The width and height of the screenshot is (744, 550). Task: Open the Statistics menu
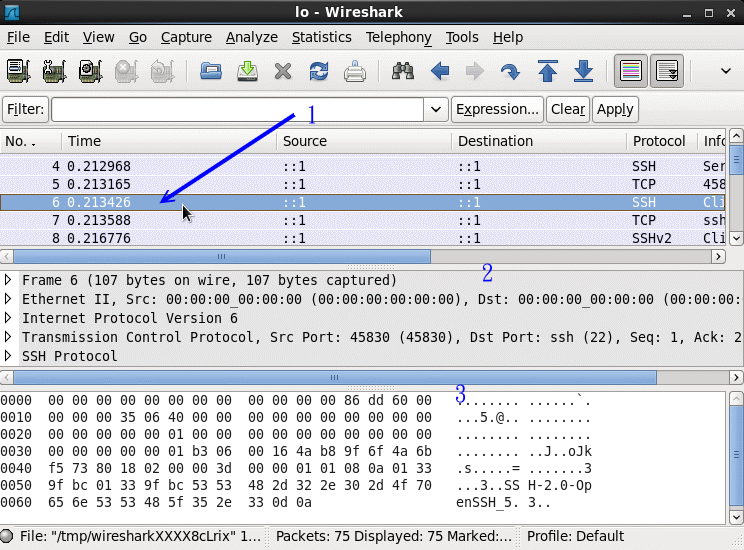pyautogui.click(x=321, y=37)
